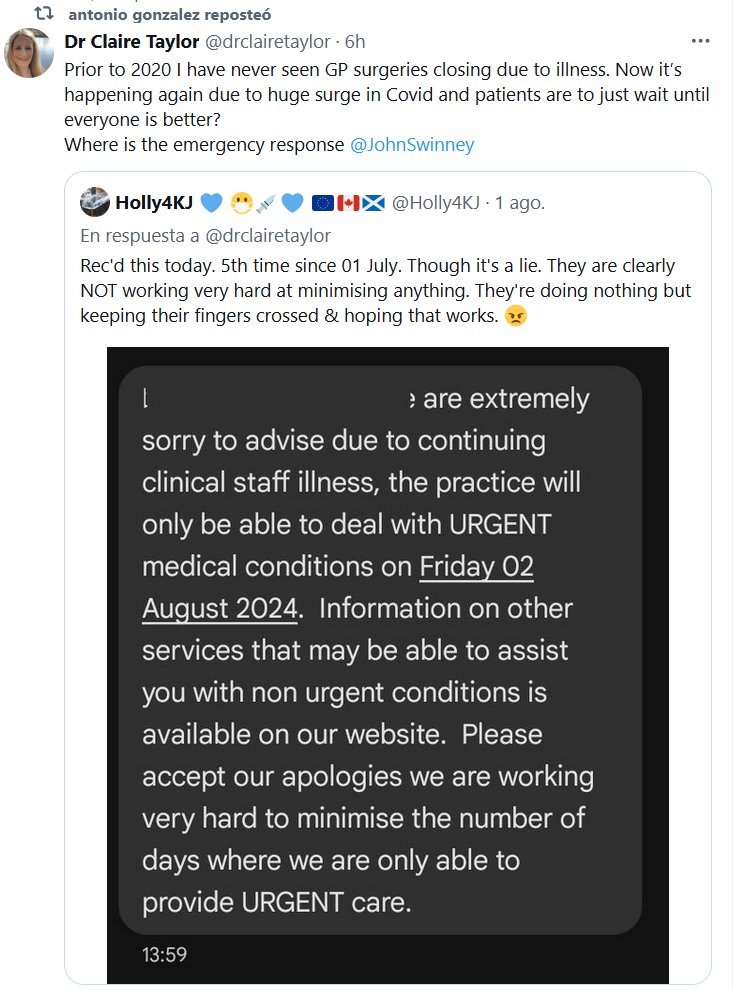The width and height of the screenshot is (740, 990).
Task: Open the tweet via the 6h timestamp
Action: pyautogui.click(x=355, y=41)
